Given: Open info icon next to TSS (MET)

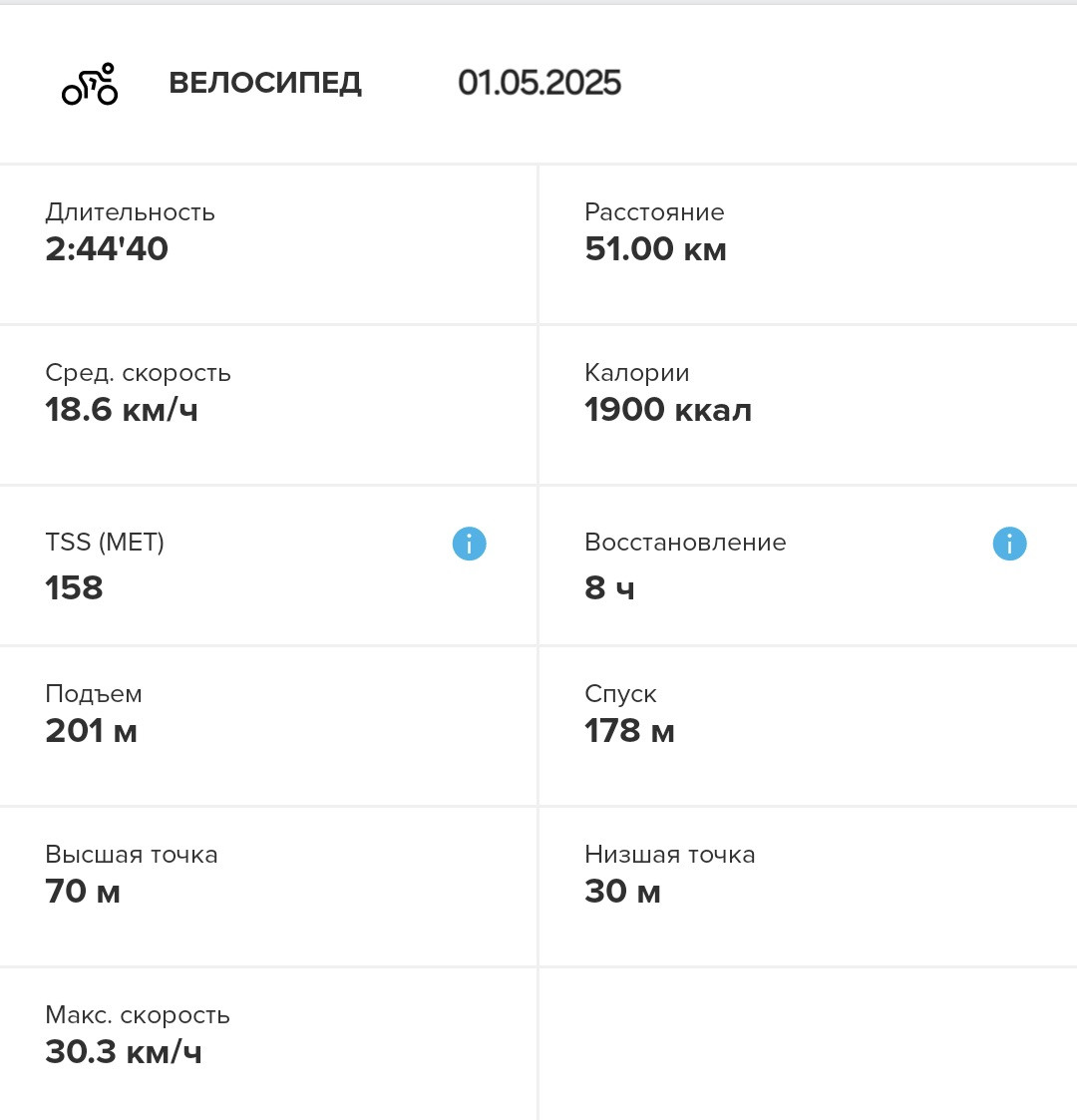Looking at the screenshot, I should click(x=470, y=544).
